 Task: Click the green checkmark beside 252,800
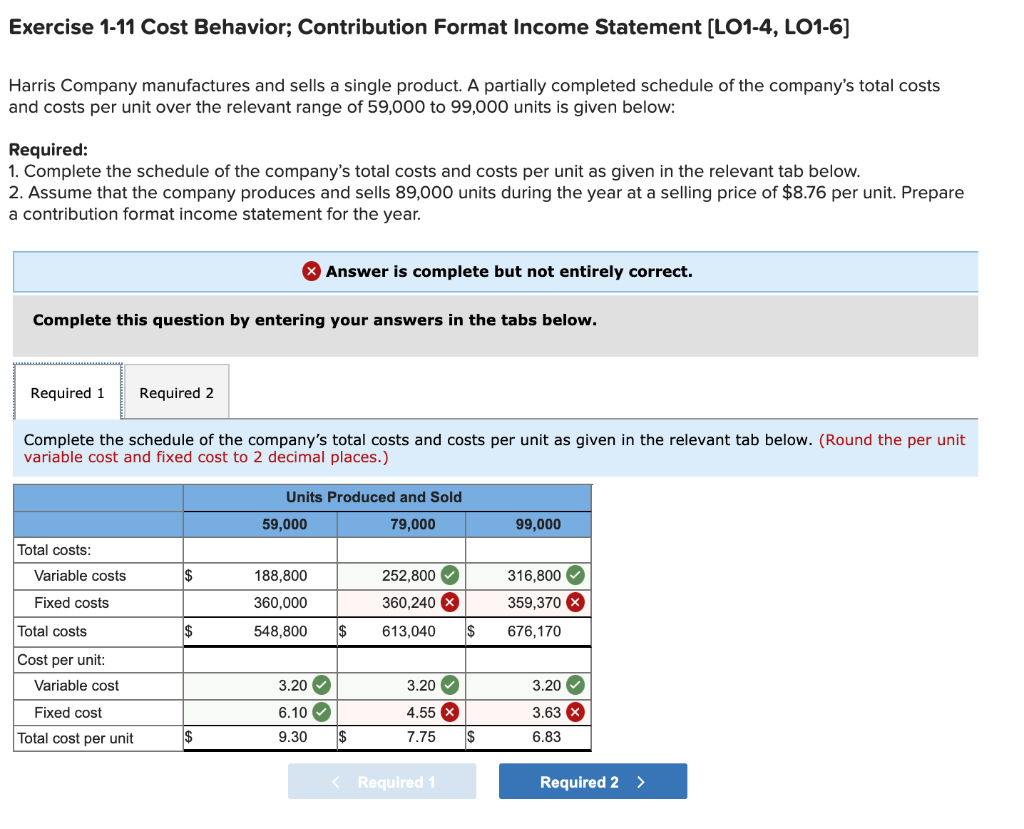pos(449,575)
